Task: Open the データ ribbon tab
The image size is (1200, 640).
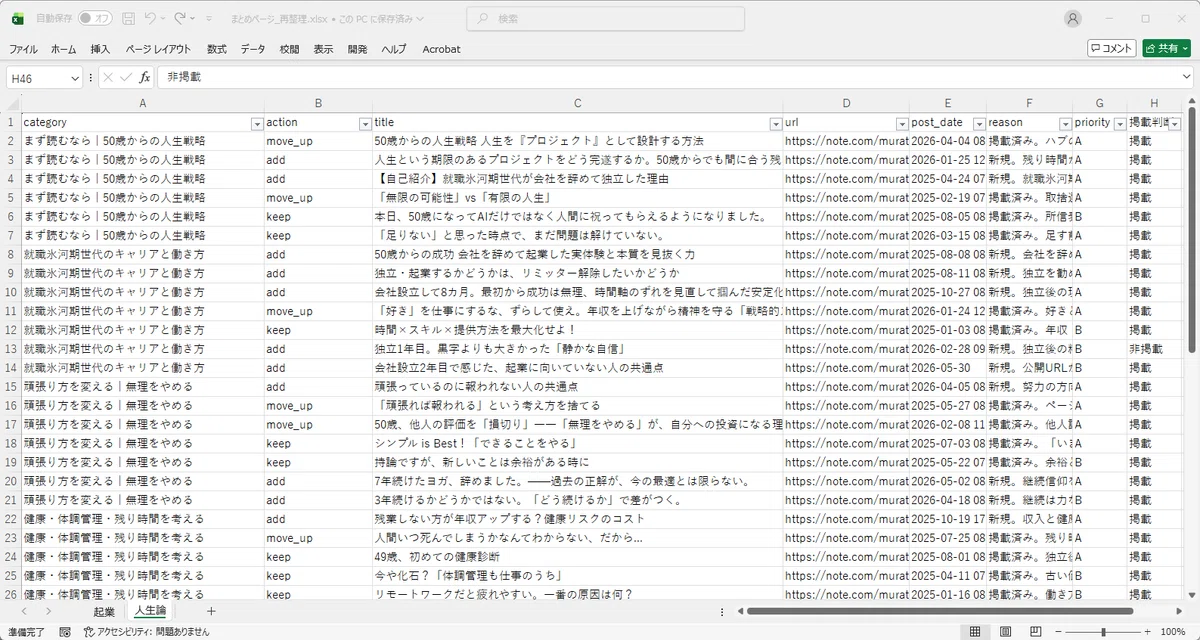Action: [x=253, y=49]
